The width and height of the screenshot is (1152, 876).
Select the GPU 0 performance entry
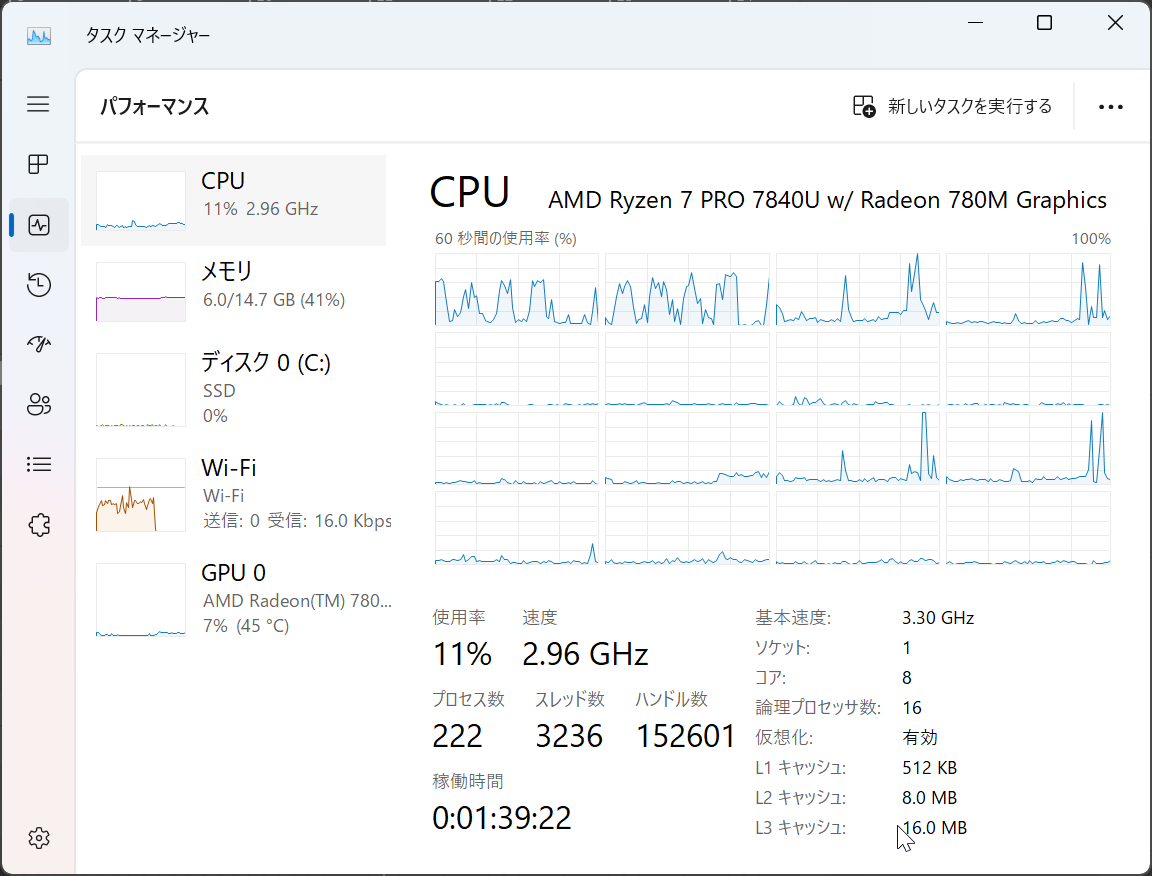point(233,599)
